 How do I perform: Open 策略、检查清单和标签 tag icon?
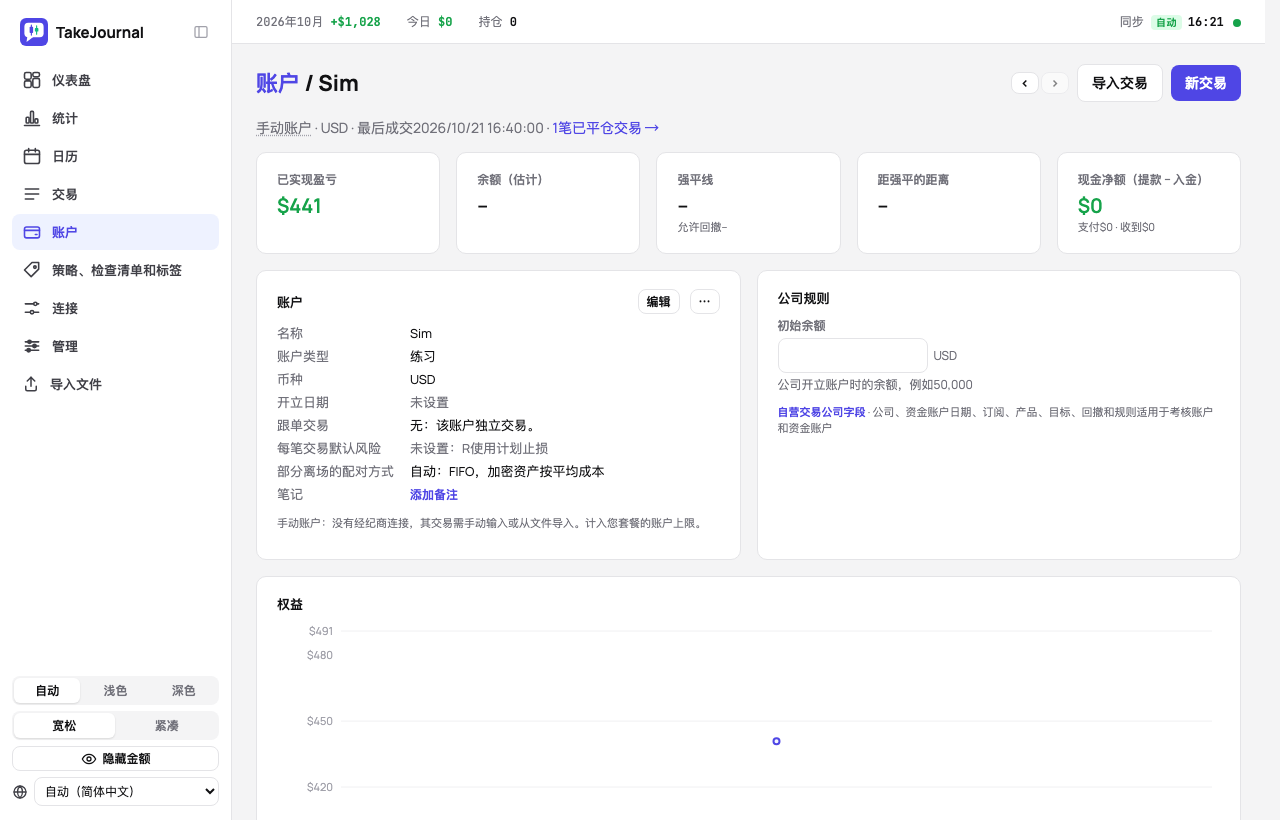pyautogui.click(x=32, y=270)
